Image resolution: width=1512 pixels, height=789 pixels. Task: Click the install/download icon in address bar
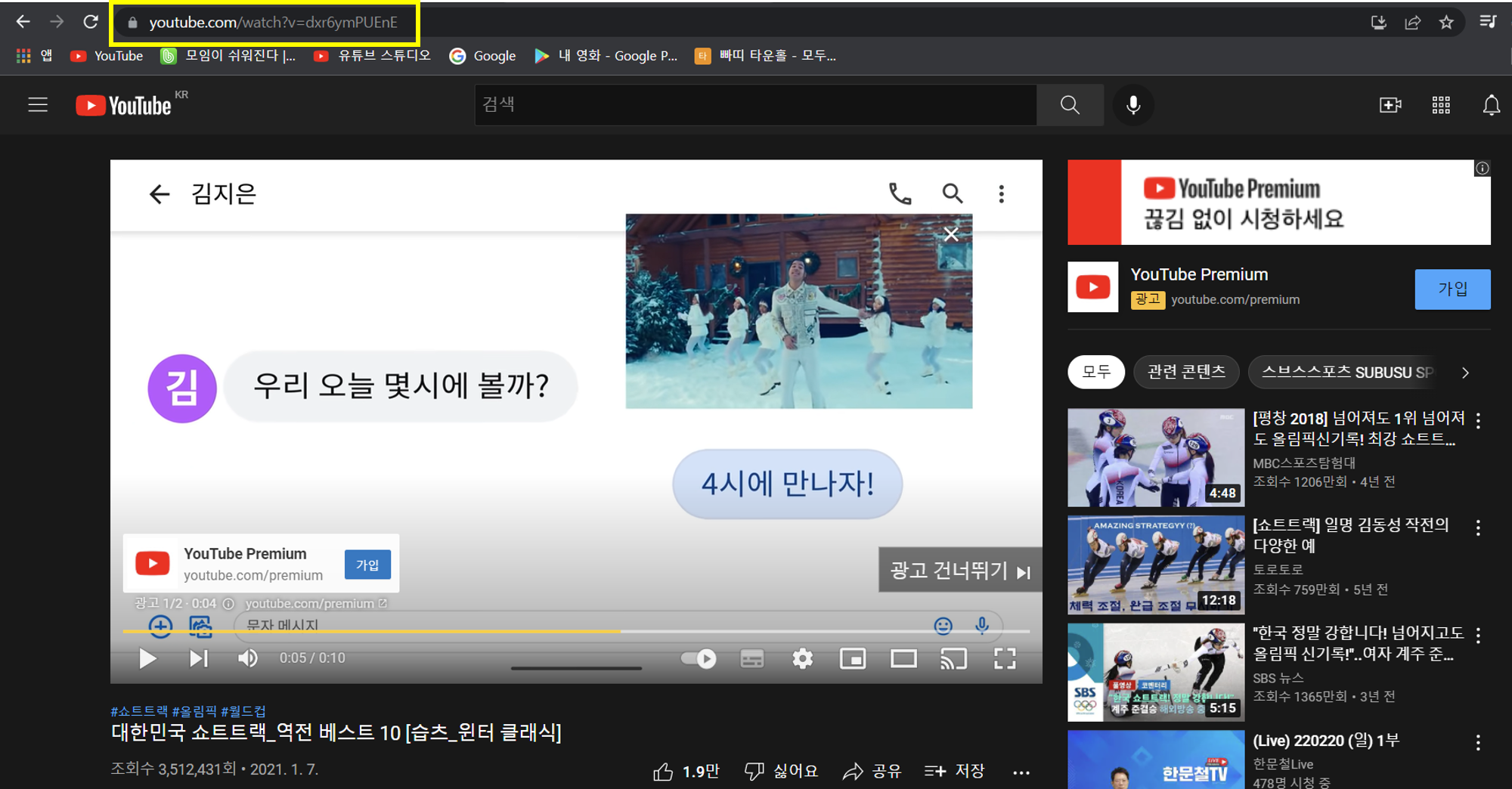click(1379, 22)
